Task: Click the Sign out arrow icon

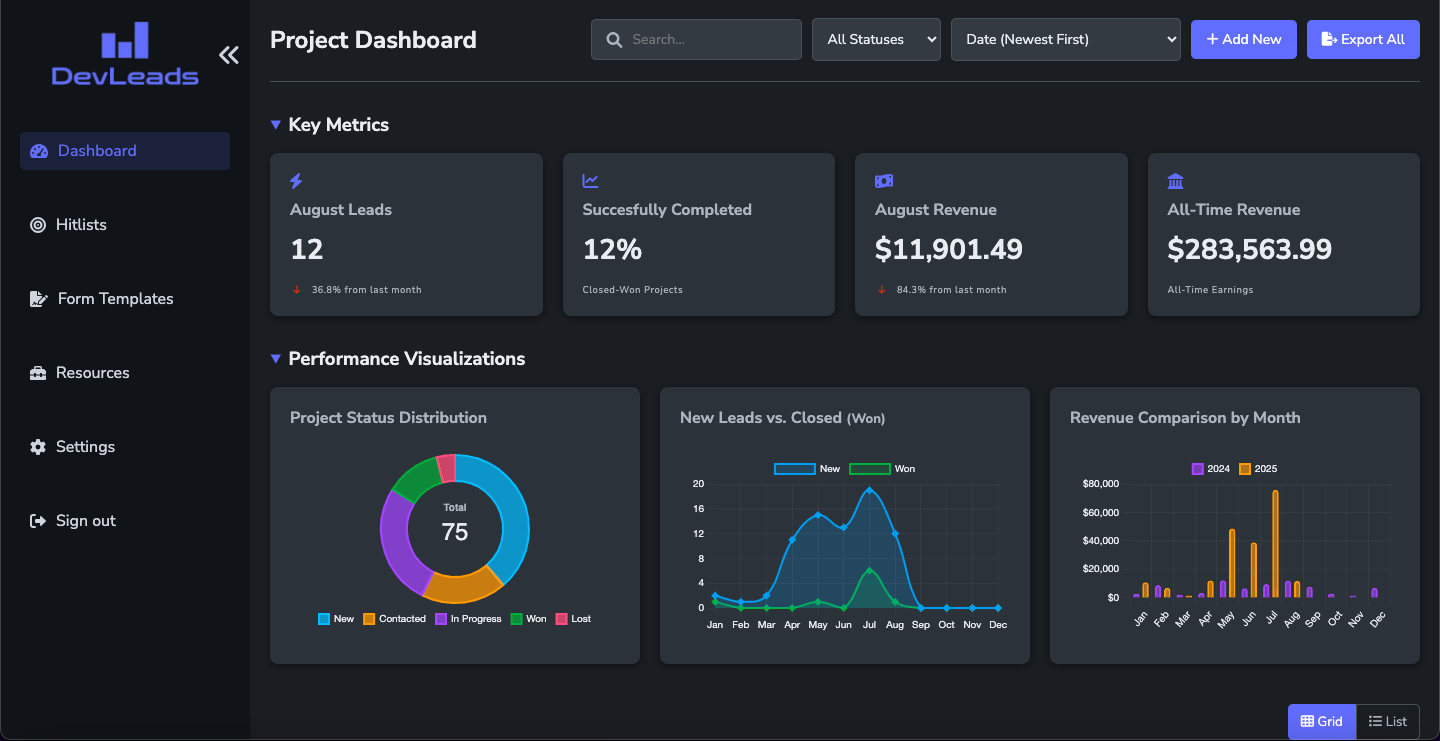Action: [x=38, y=521]
